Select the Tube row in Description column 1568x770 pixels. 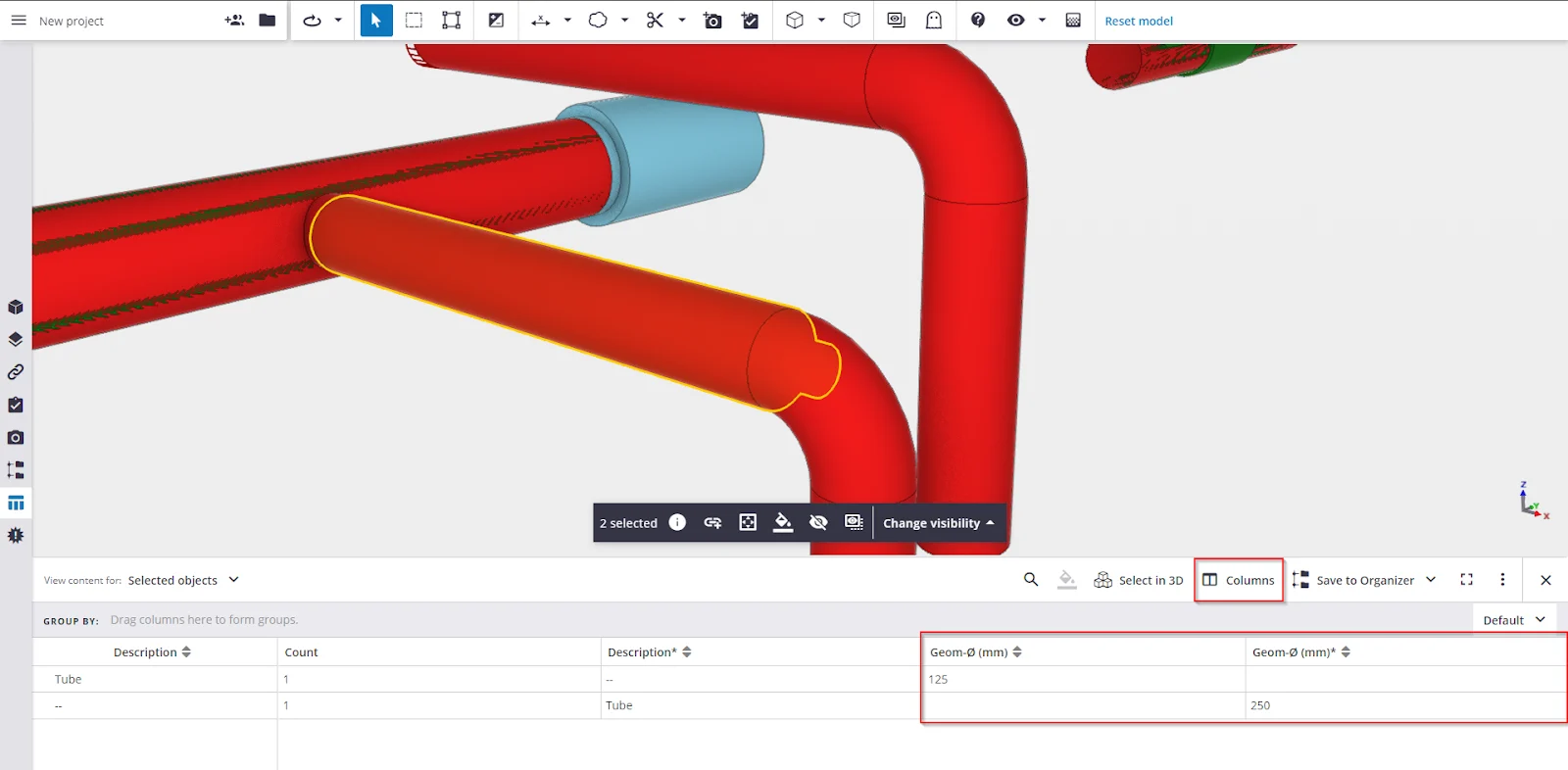click(69, 679)
